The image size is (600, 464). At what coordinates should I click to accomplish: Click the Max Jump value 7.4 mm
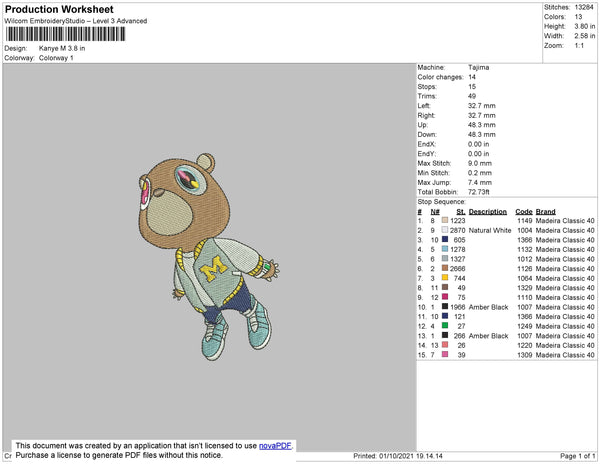[479, 182]
